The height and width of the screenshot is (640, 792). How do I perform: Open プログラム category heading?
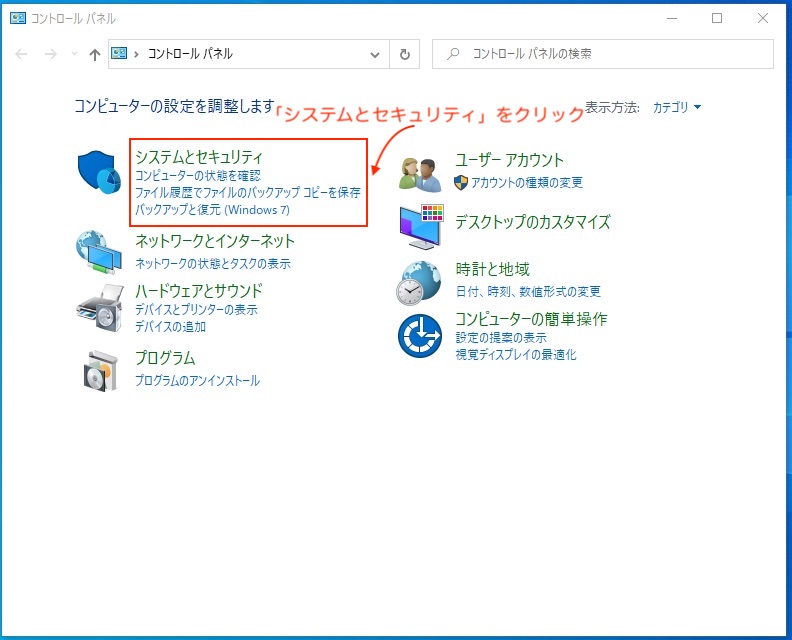pos(165,358)
